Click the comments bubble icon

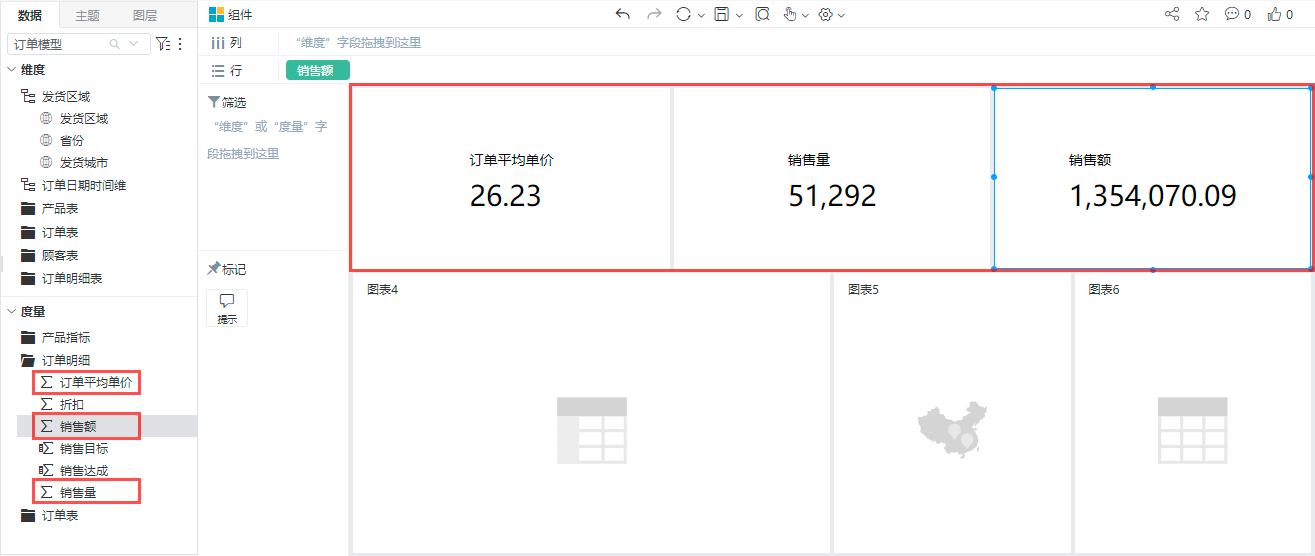pos(1232,14)
